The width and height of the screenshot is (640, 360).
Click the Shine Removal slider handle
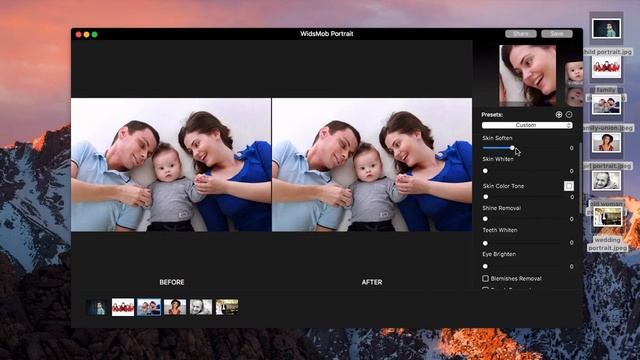[485, 219]
